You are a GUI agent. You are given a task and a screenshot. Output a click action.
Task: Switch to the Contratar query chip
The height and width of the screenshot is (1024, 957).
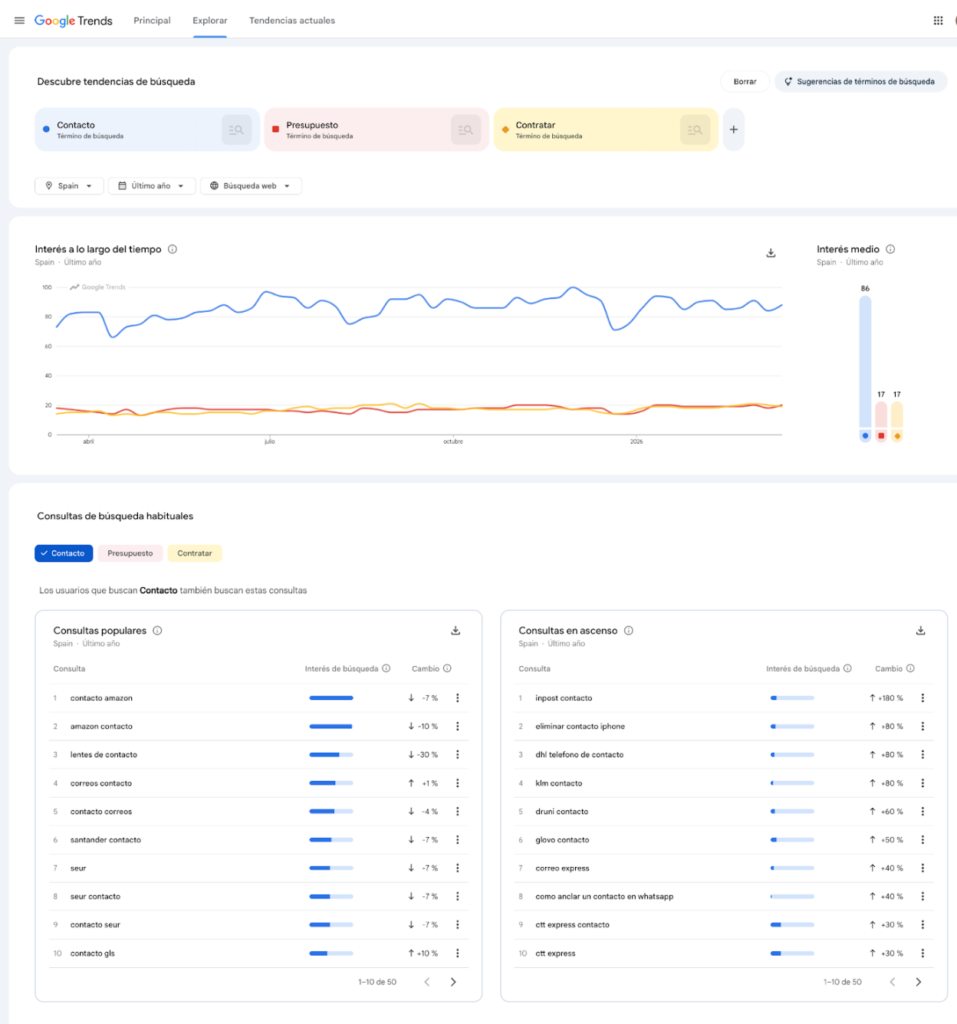click(194, 553)
